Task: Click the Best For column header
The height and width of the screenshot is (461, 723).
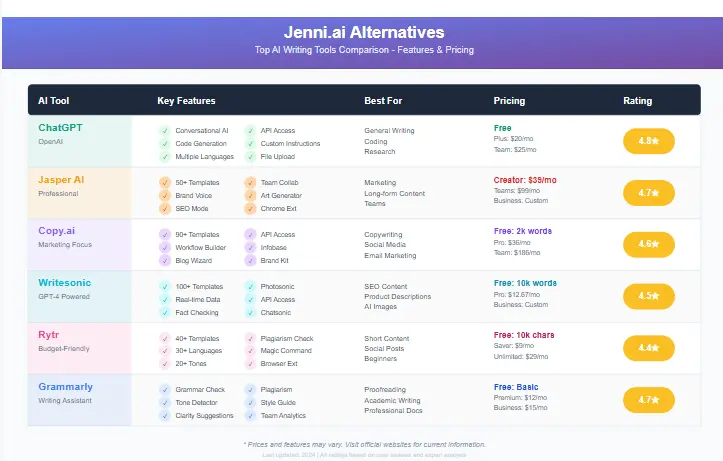Action: coord(383,100)
